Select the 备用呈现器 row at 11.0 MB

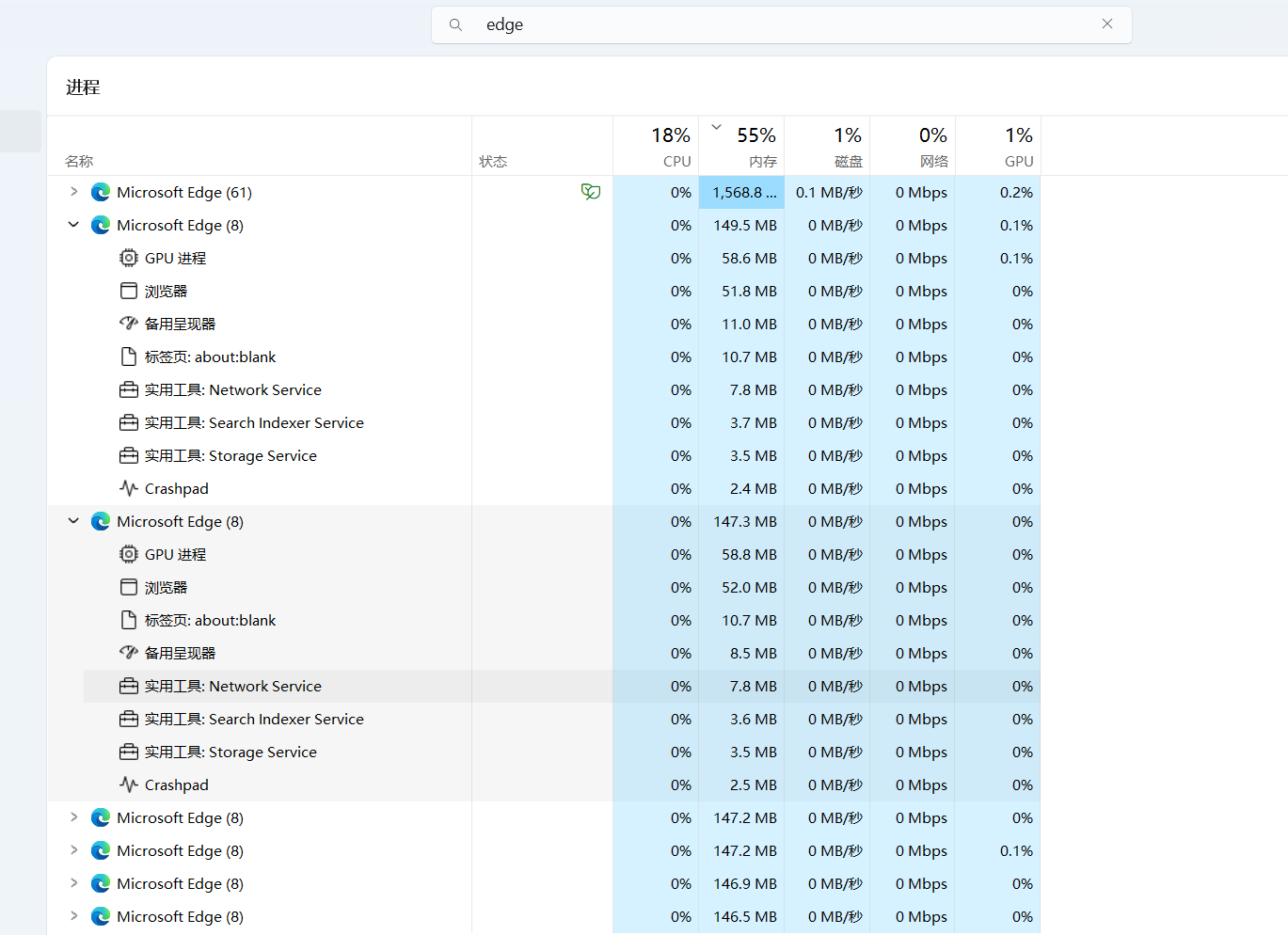tap(544, 324)
